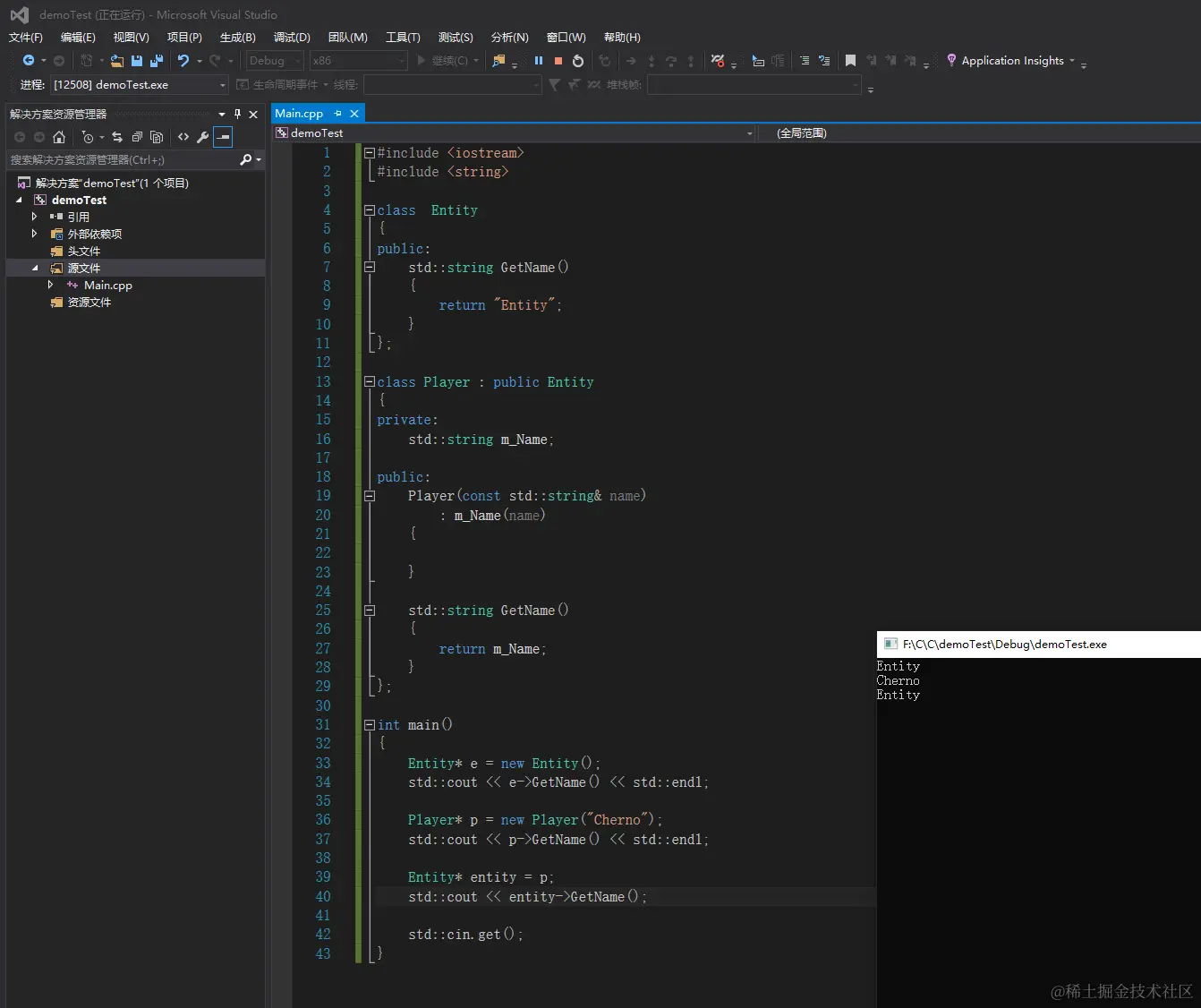The width and height of the screenshot is (1201, 1008).
Task: Collapse class Entity code block outline
Action: click(369, 210)
